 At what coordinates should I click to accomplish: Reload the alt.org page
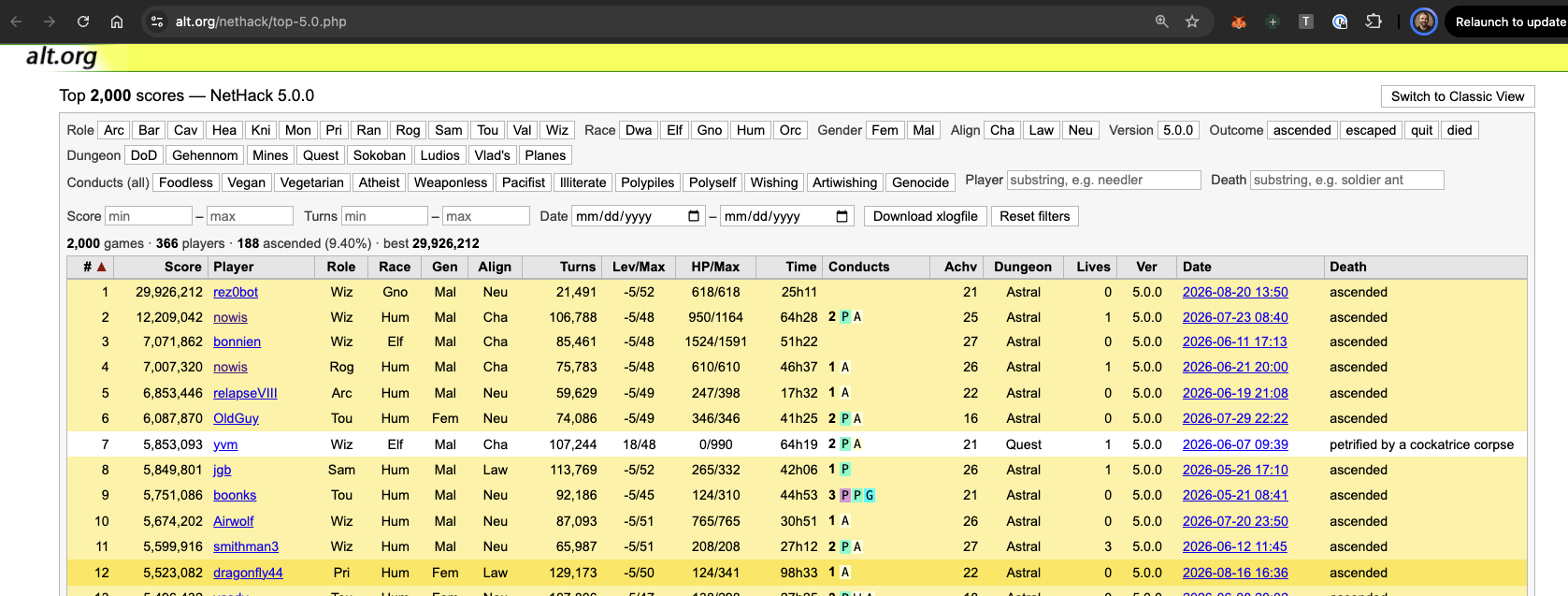[x=83, y=22]
